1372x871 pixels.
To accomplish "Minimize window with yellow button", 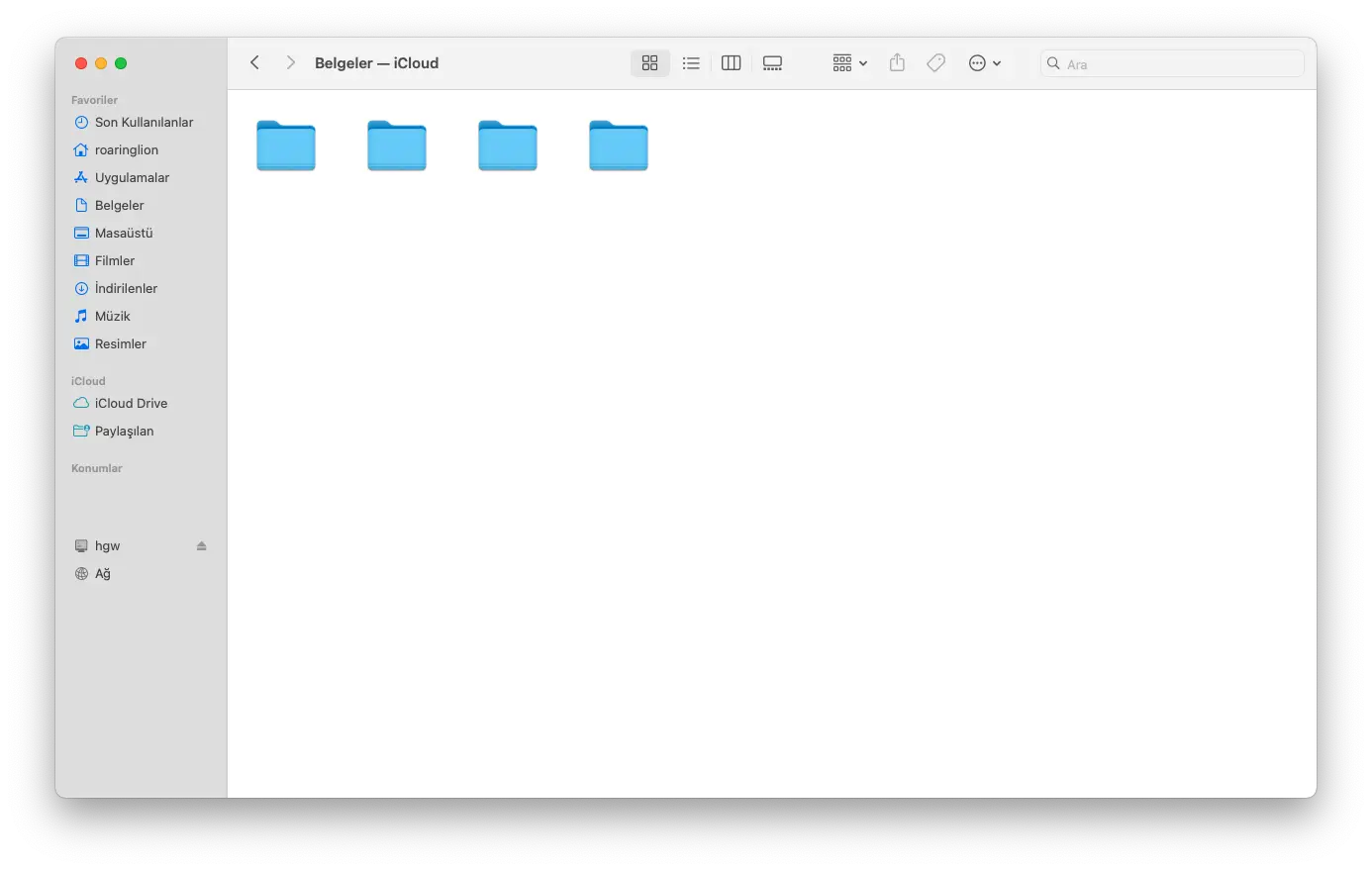I will click(101, 63).
